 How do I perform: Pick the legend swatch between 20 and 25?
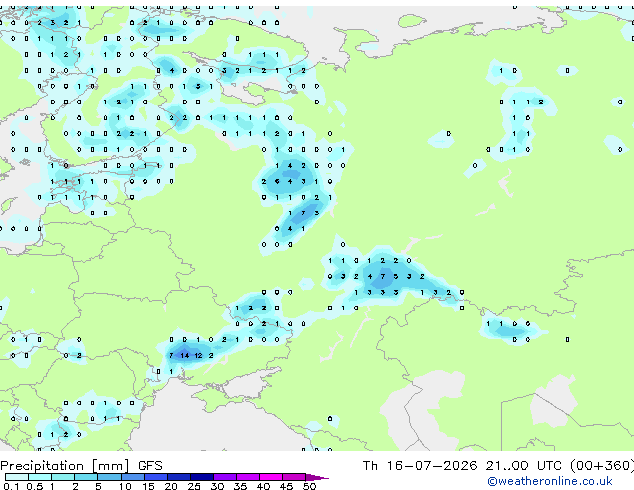tap(179, 477)
